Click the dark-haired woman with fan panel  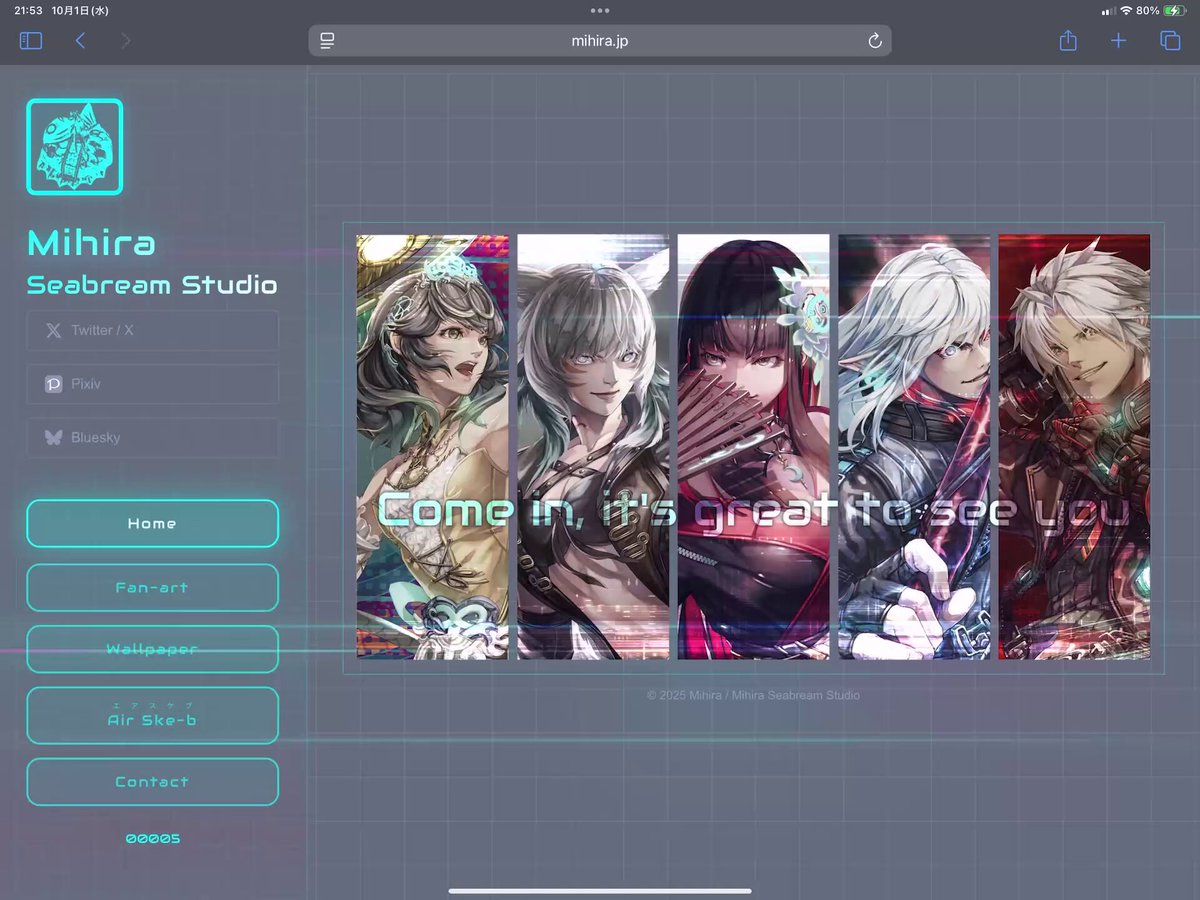pyautogui.click(x=754, y=447)
